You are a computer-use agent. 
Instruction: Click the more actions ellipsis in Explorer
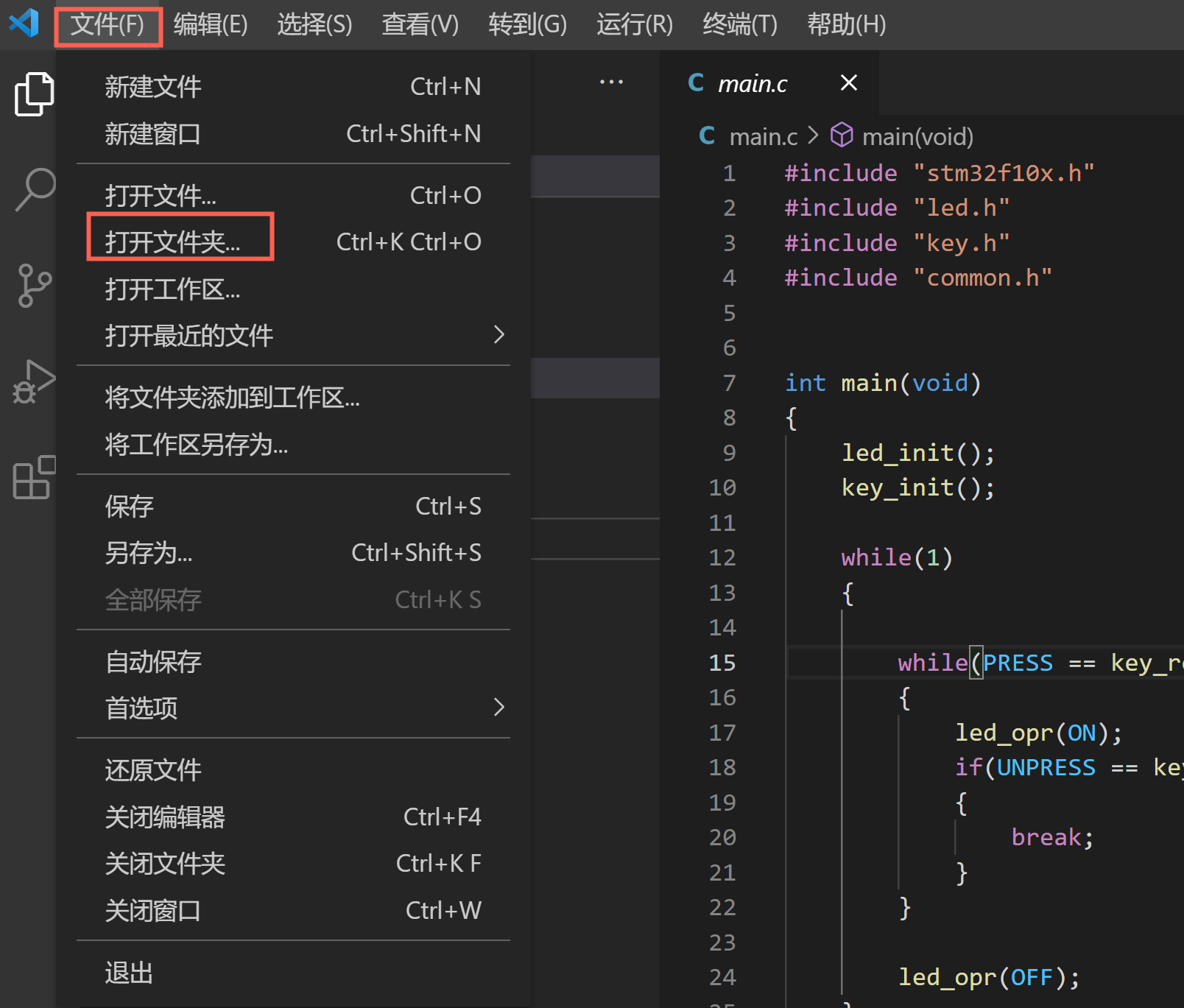[x=611, y=81]
